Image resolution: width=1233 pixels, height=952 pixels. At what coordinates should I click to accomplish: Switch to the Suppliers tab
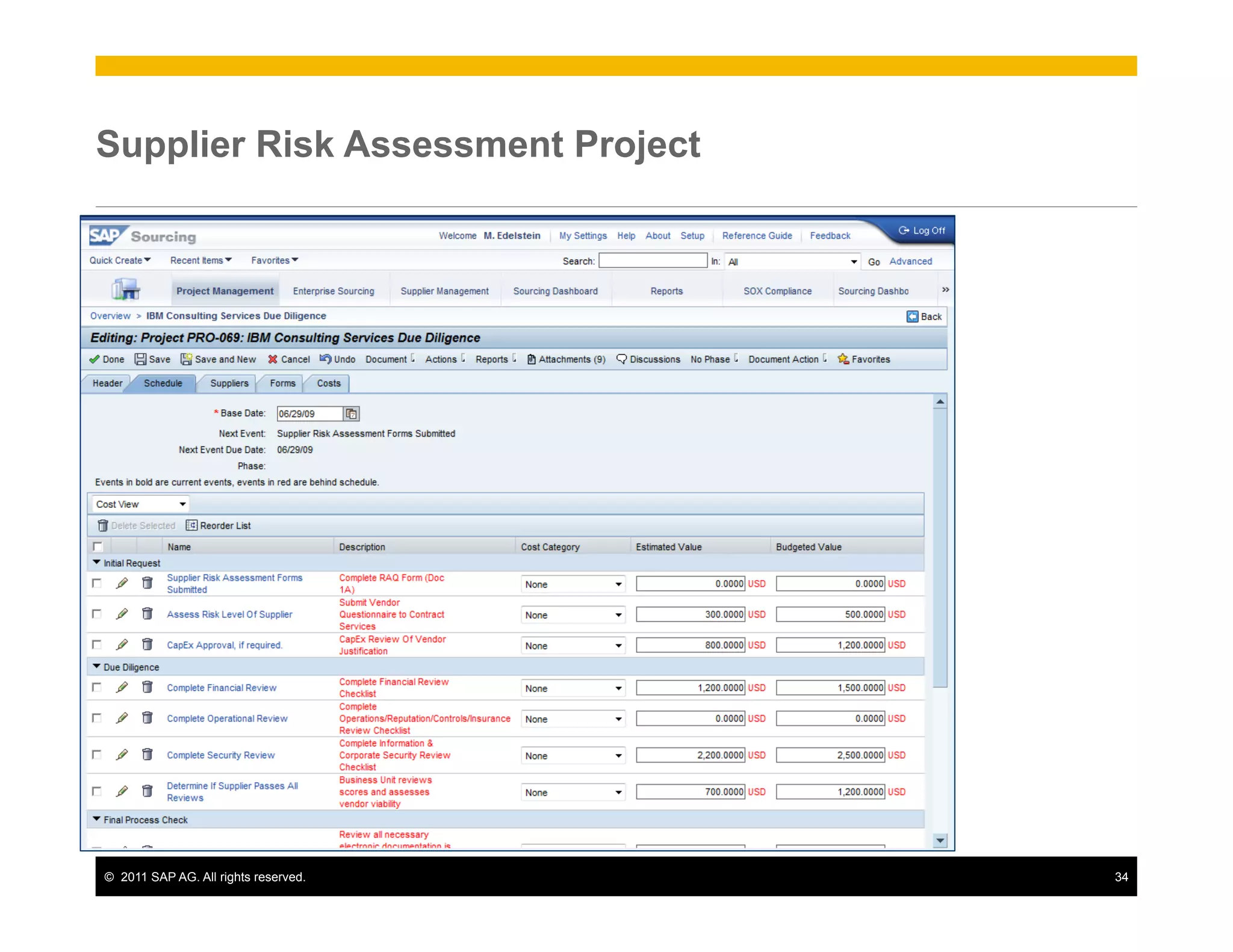(229, 383)
